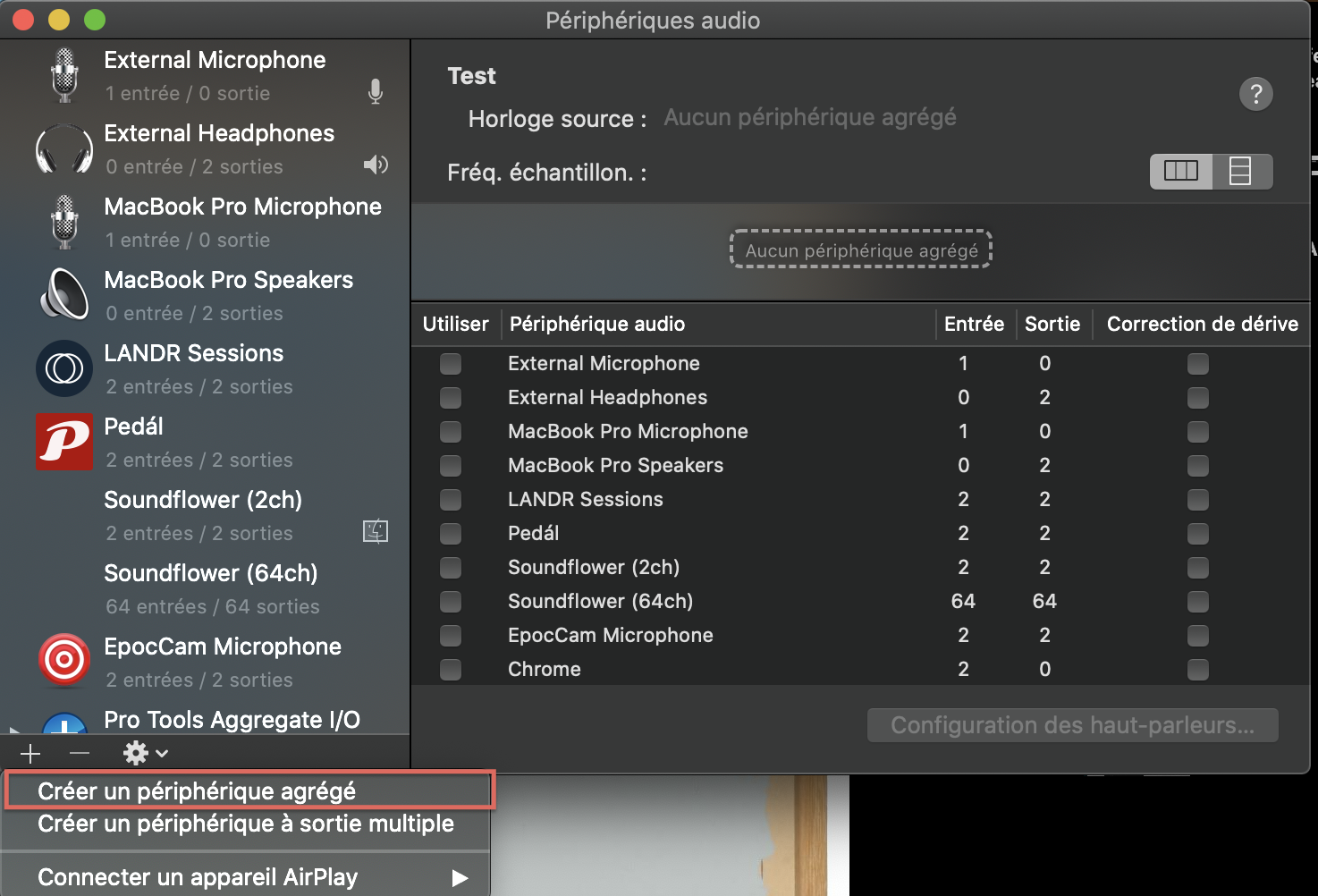Switch to stacked rows layout view
Image resolution: width=1318 pixels, height=896 pixels.
[1241, 171]
